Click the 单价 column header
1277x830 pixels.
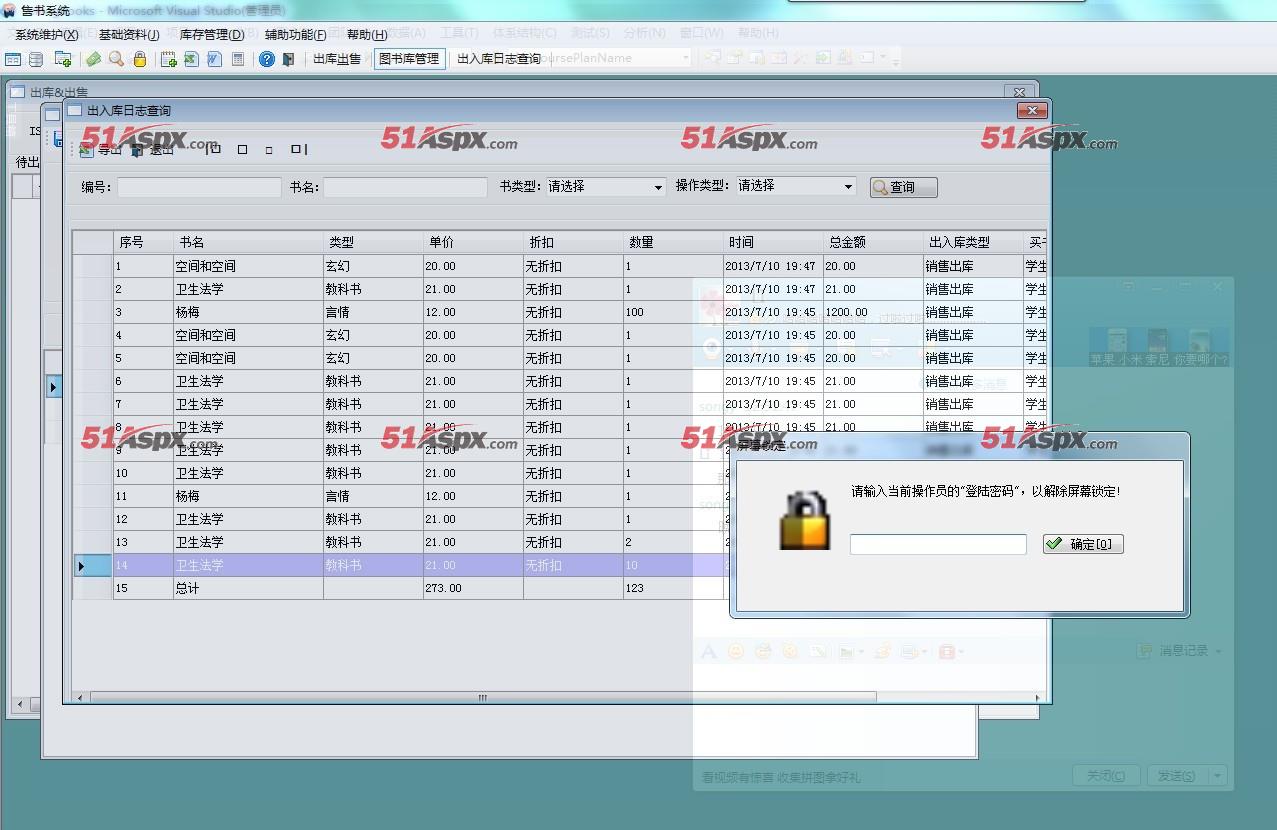click(x=473, y=243)
